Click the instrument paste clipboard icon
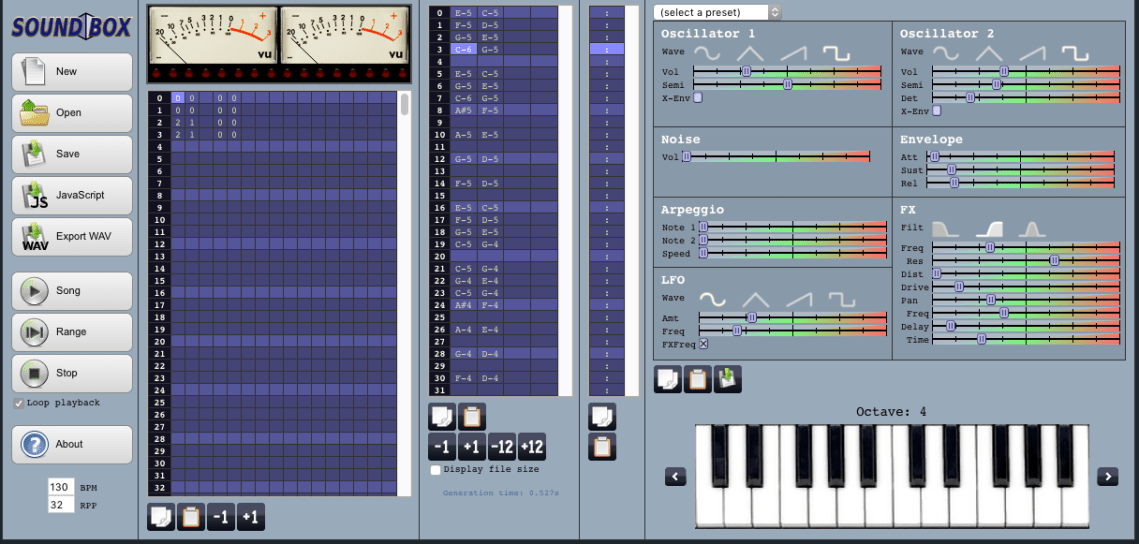The image size is (1139, 544). [x=698, y=380]
